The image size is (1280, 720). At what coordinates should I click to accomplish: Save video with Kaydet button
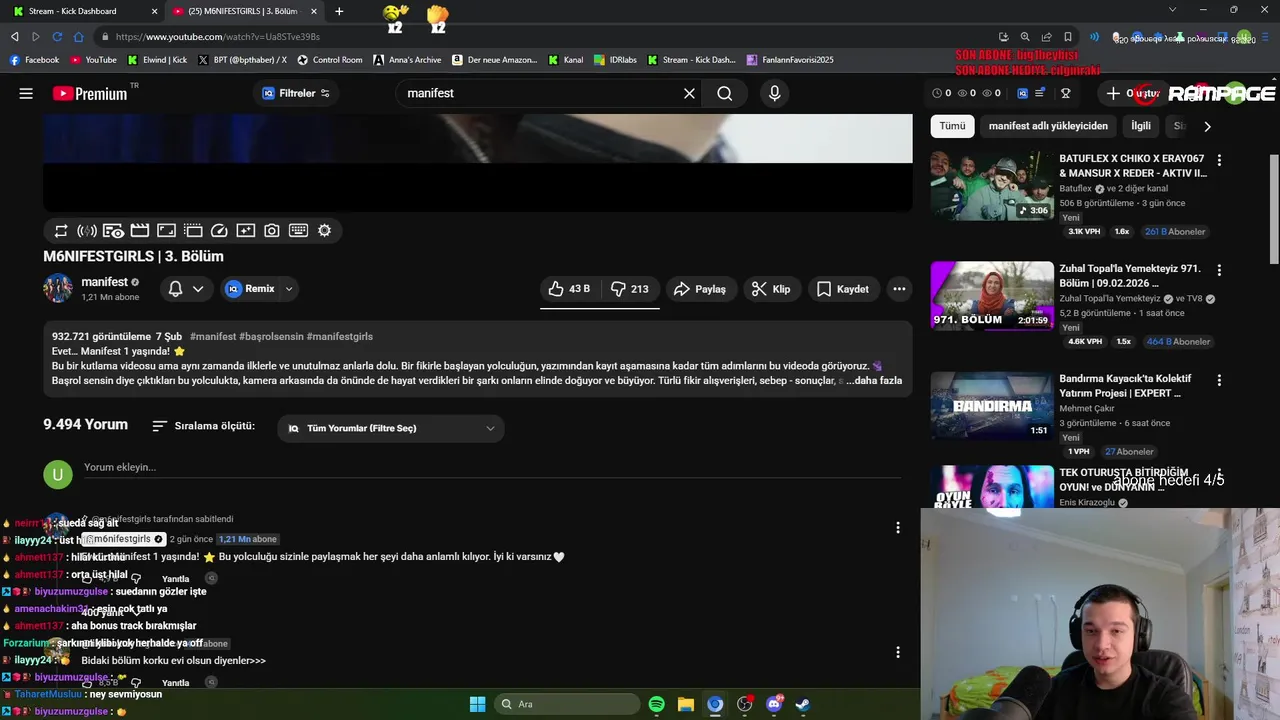(x=843, y=289)
